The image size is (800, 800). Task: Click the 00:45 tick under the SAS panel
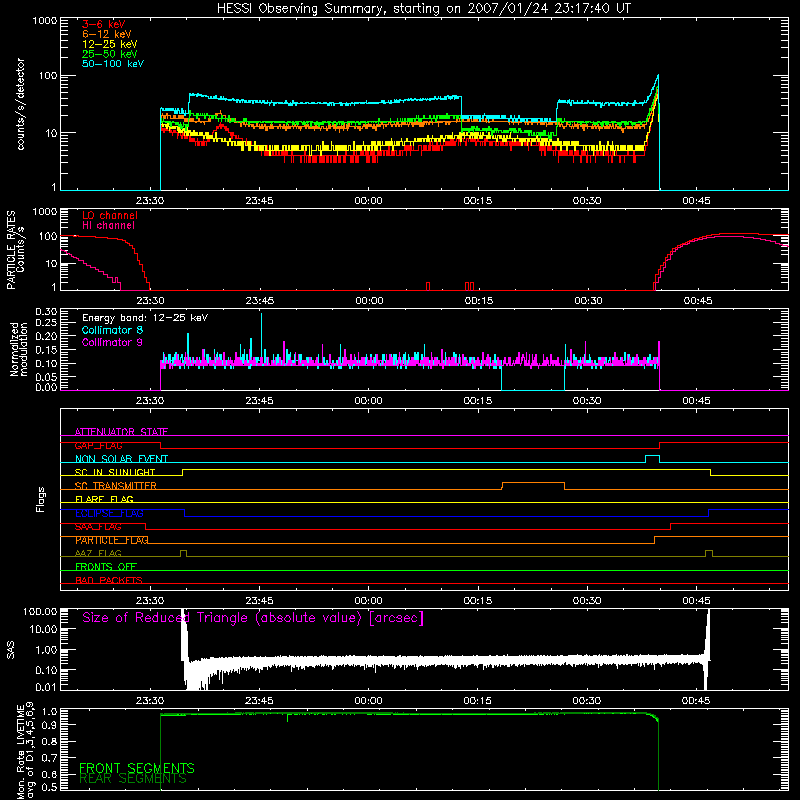(696, 701)
